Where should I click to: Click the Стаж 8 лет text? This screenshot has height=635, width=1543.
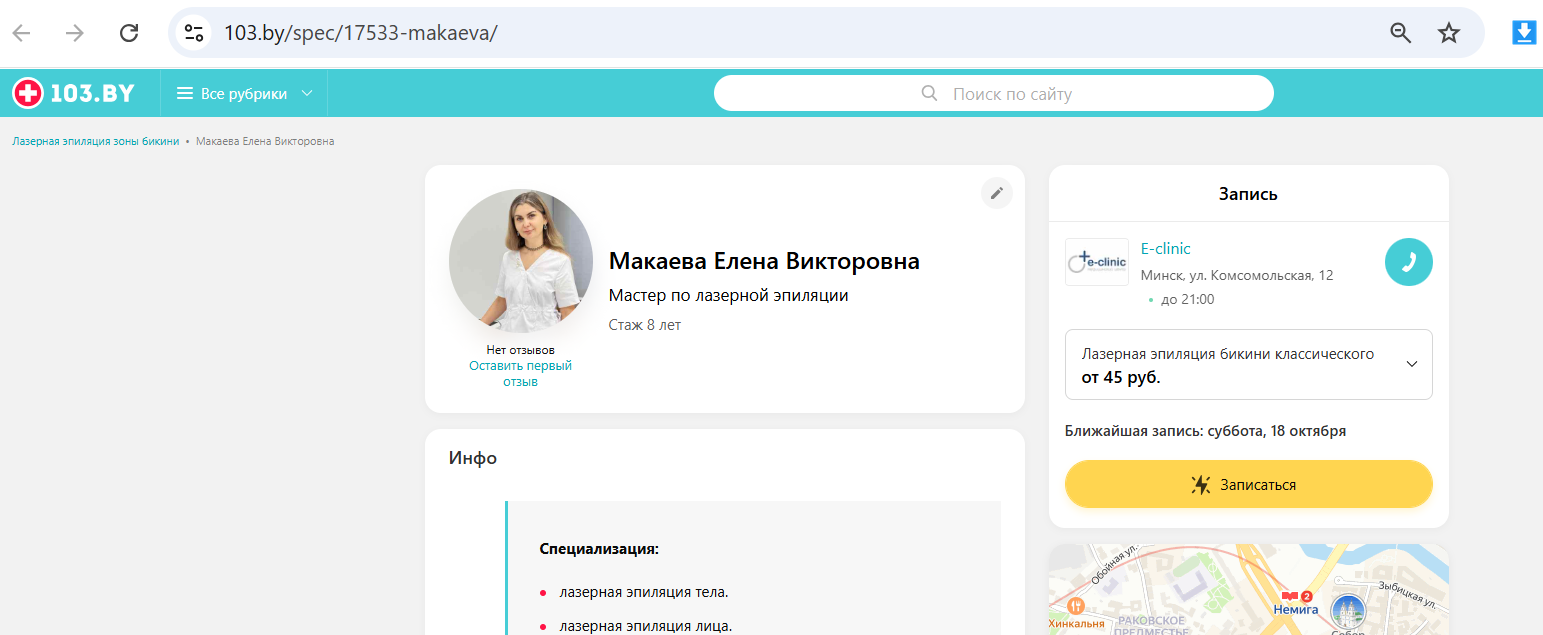pyautogui.click(x=645, y=325)
